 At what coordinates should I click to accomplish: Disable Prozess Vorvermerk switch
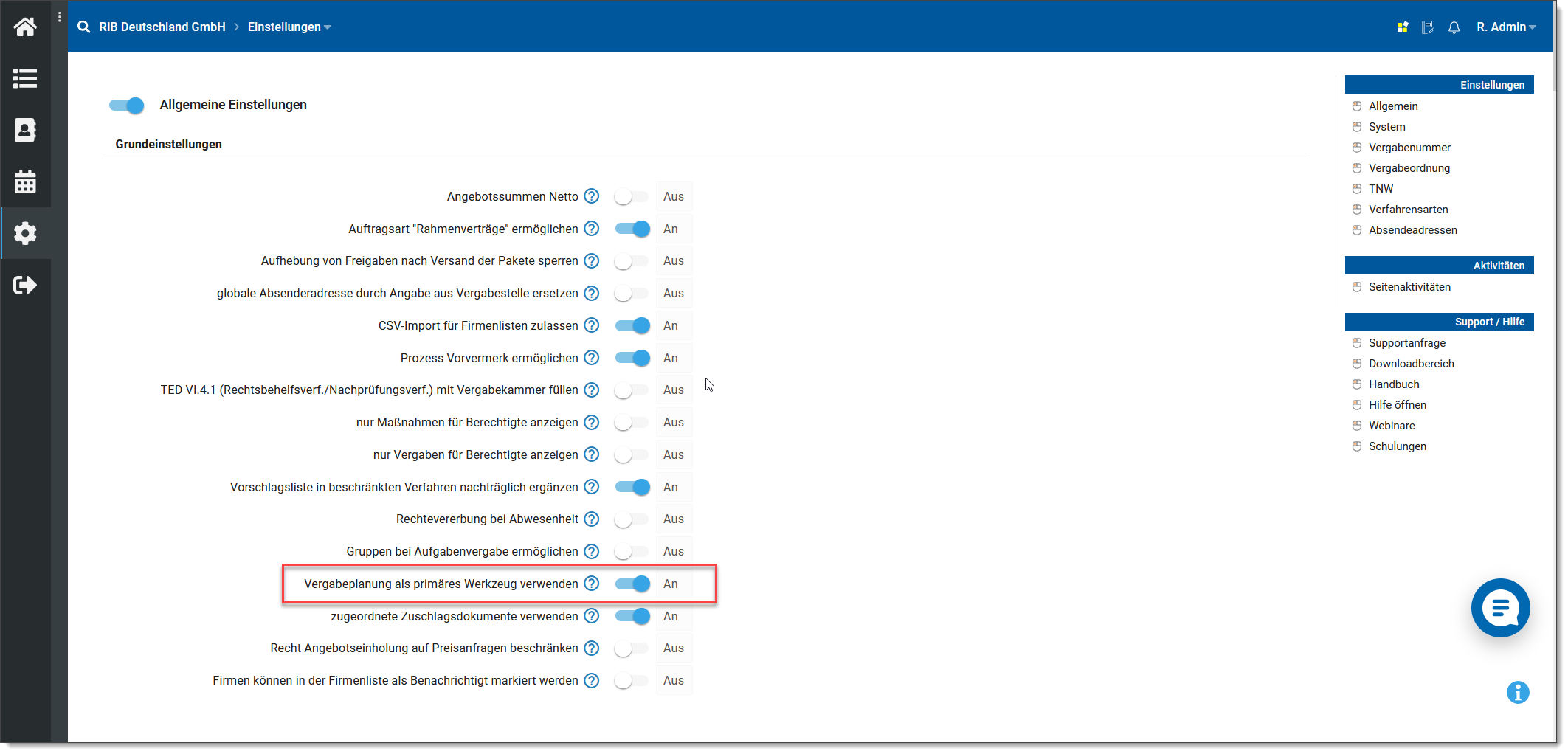click(x=632, y=358)
